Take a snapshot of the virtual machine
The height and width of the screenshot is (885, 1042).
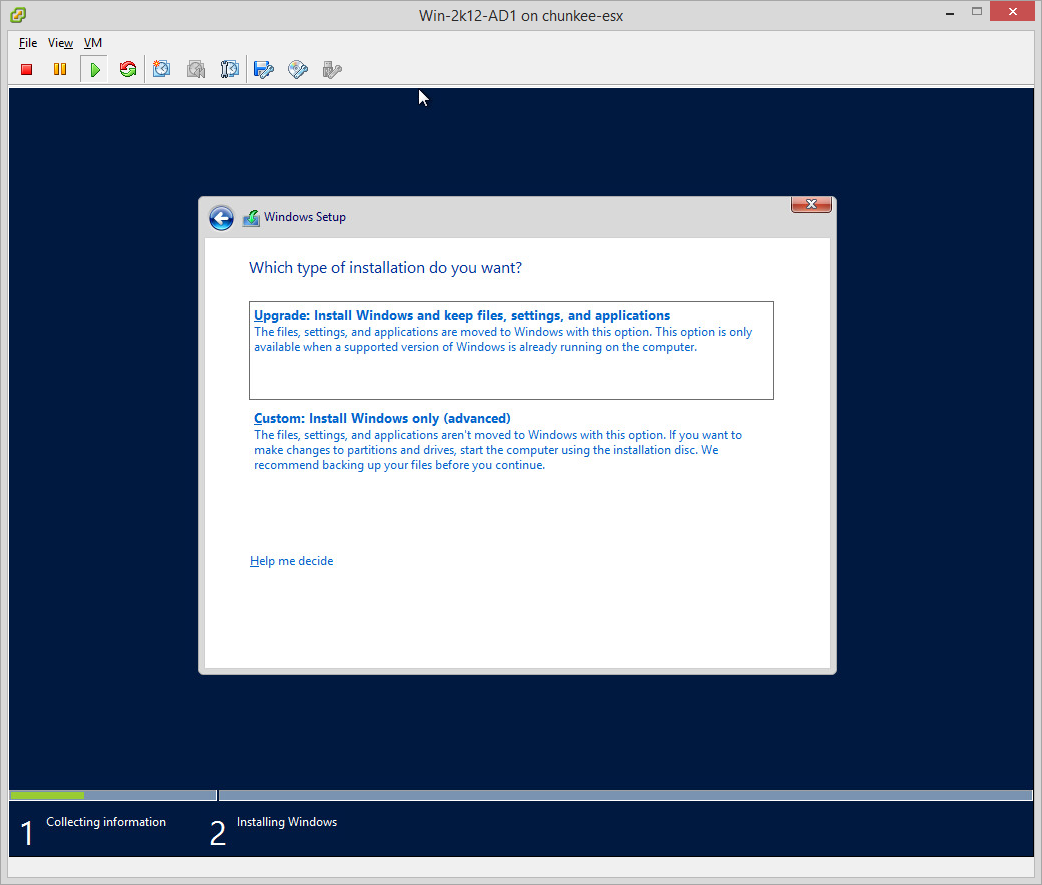click(x=162, y=70)
